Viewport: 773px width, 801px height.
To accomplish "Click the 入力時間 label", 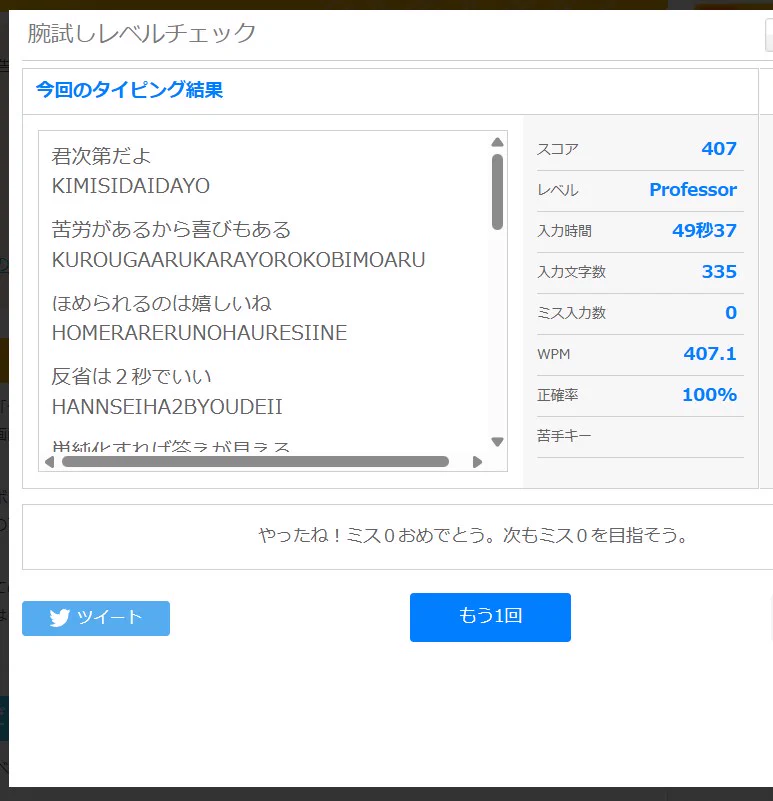I will (565, 231).
